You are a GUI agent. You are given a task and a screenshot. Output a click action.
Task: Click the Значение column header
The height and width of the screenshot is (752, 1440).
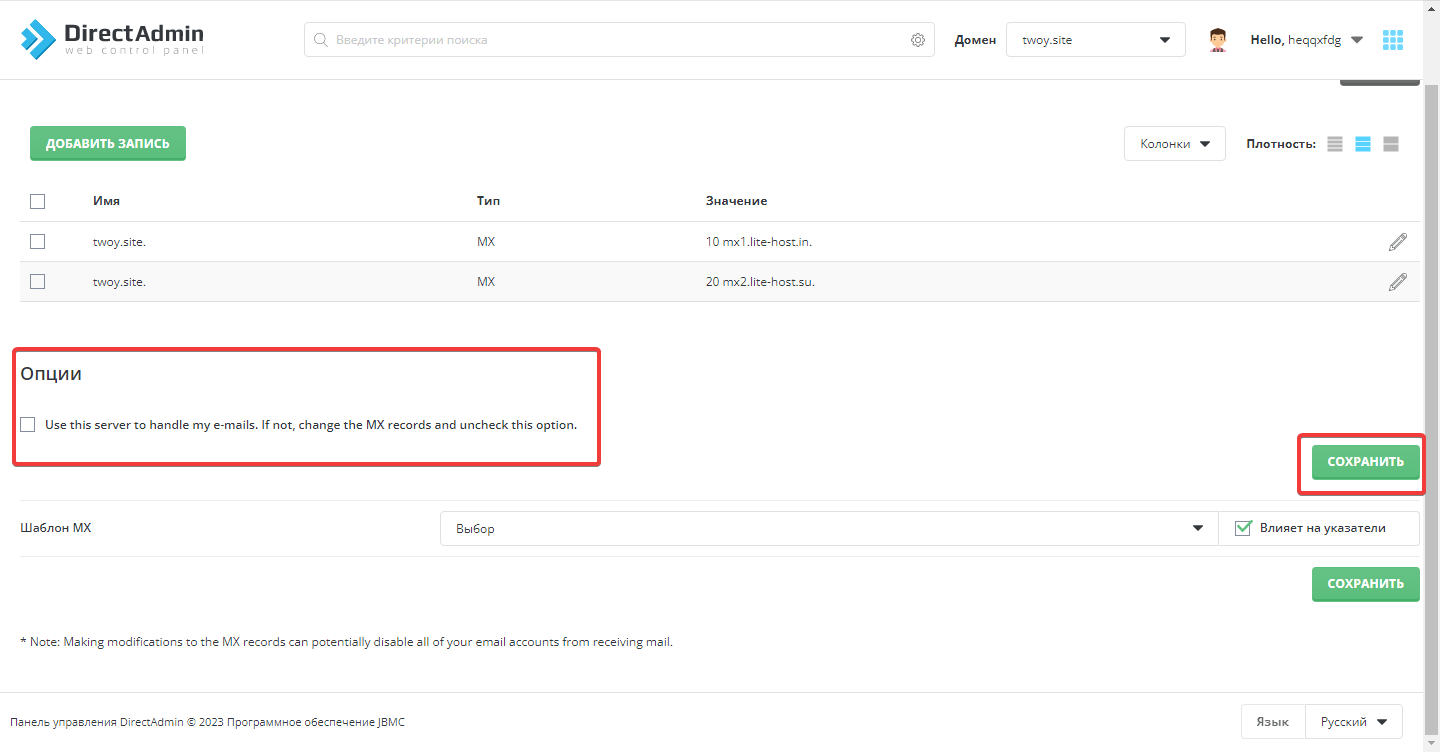tap(737, 201)
